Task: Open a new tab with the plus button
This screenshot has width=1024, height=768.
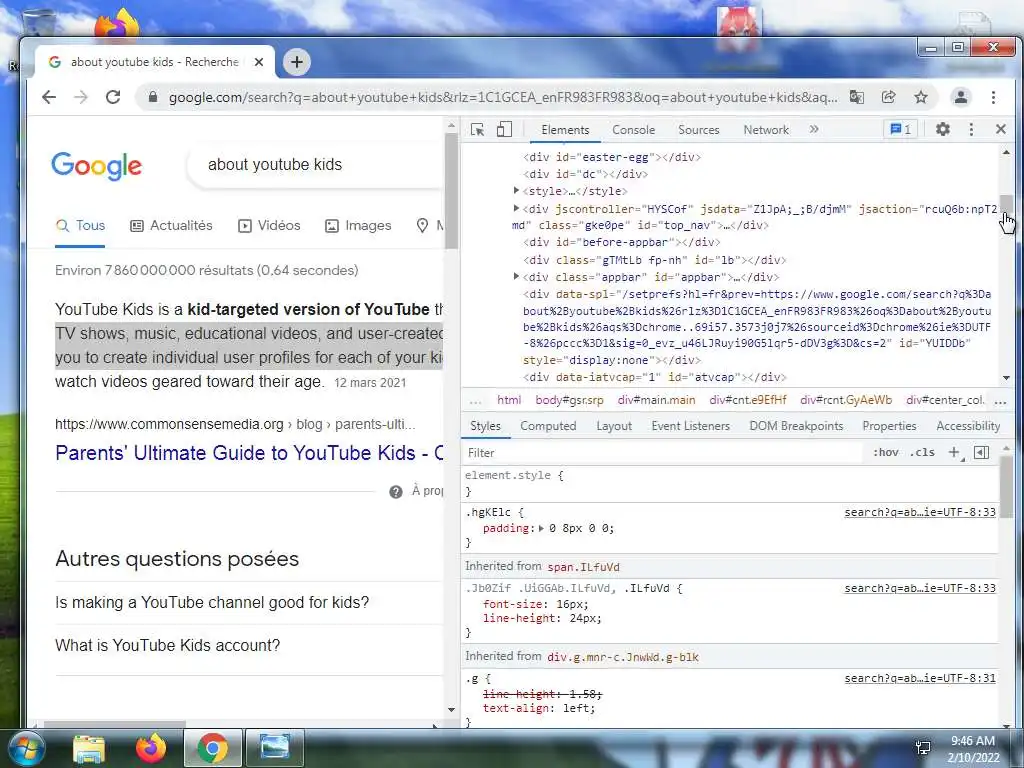Action: (x=296, y=62)
